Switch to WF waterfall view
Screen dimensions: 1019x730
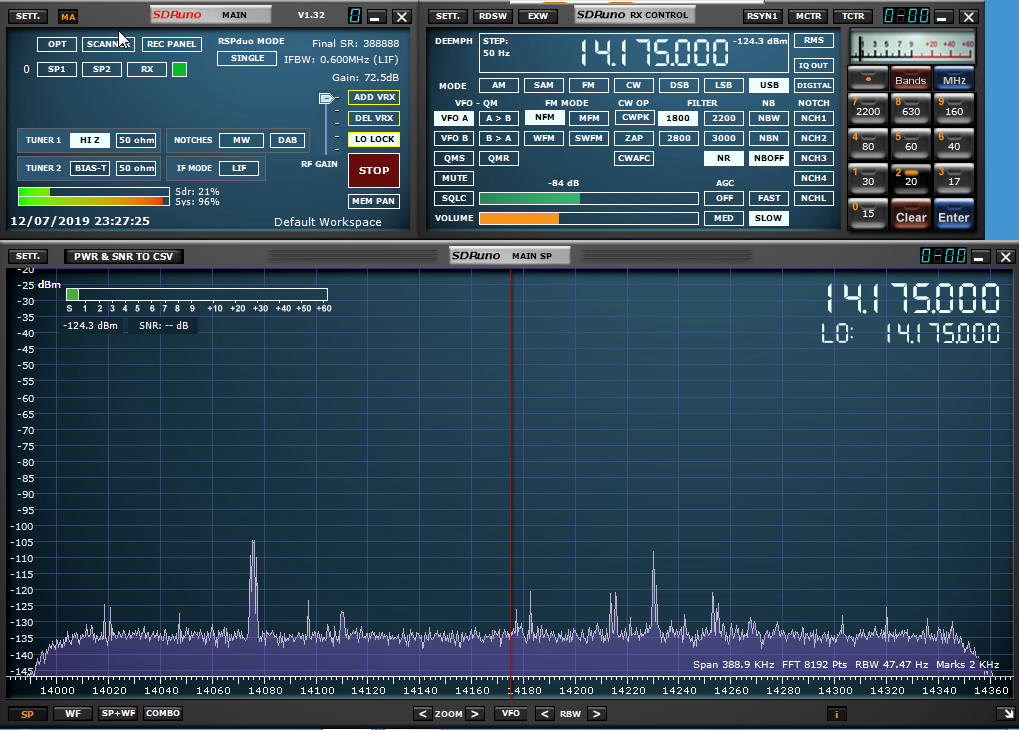click(73, 714)
